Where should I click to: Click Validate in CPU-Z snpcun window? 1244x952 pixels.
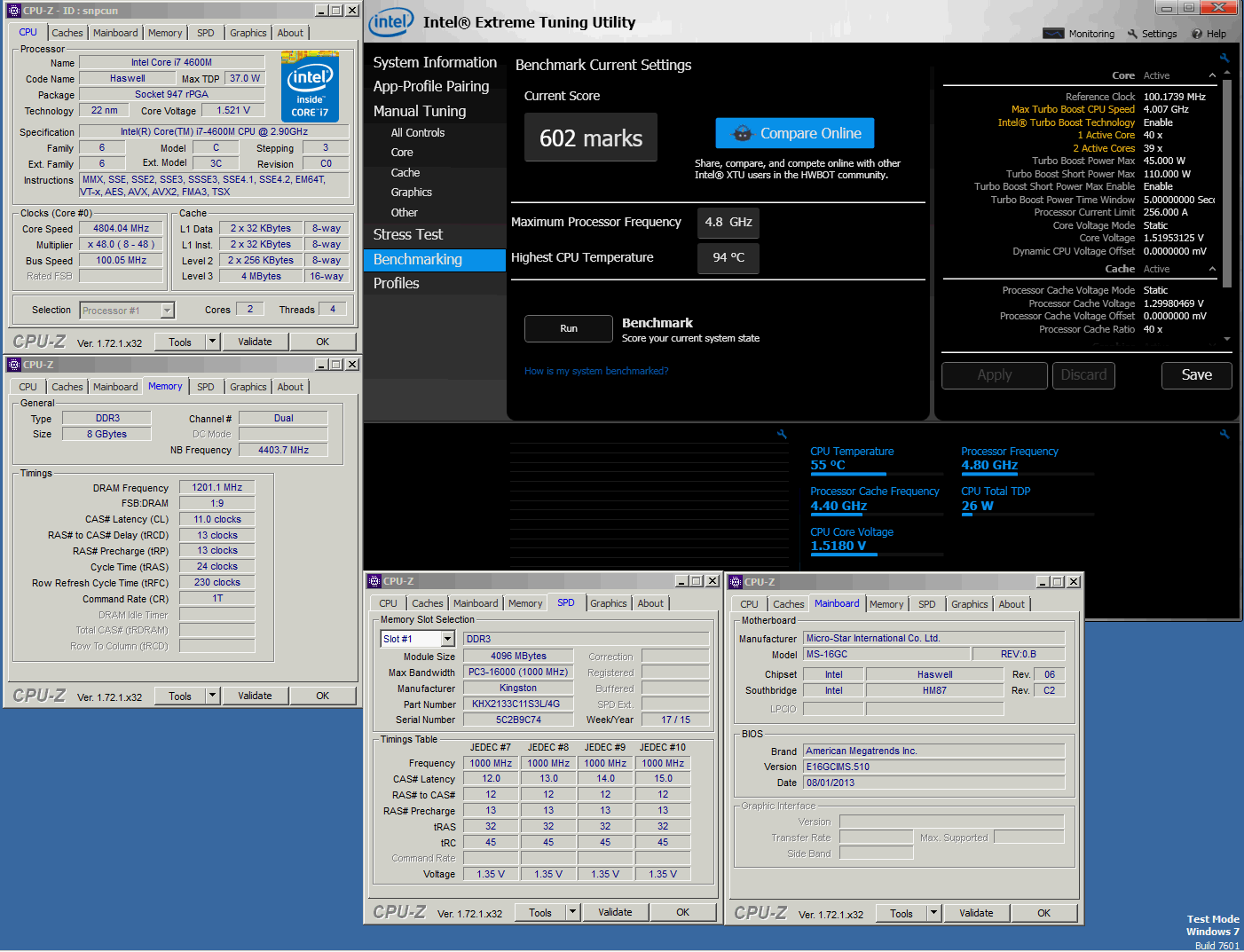coord(255,342)
